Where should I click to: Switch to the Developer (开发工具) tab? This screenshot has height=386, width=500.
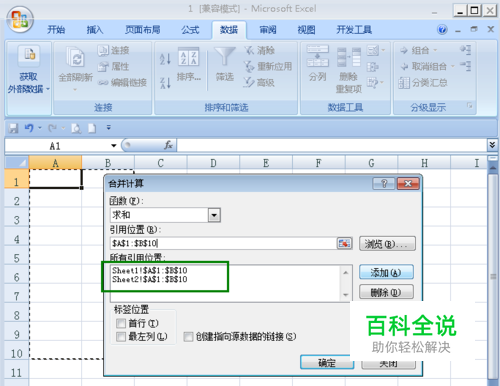(x=354, y=30)
